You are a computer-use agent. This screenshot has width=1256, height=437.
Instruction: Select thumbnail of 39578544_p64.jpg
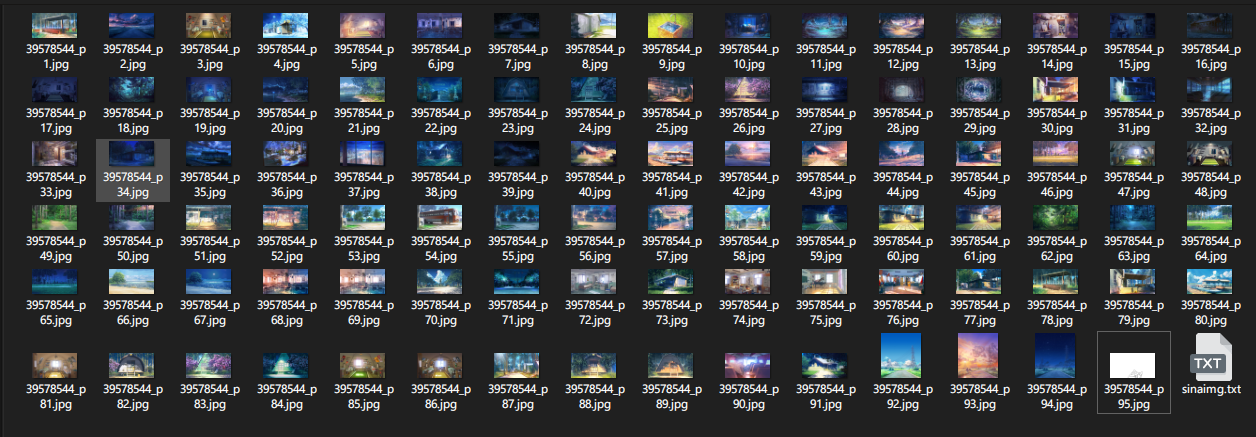(1210, 218)
